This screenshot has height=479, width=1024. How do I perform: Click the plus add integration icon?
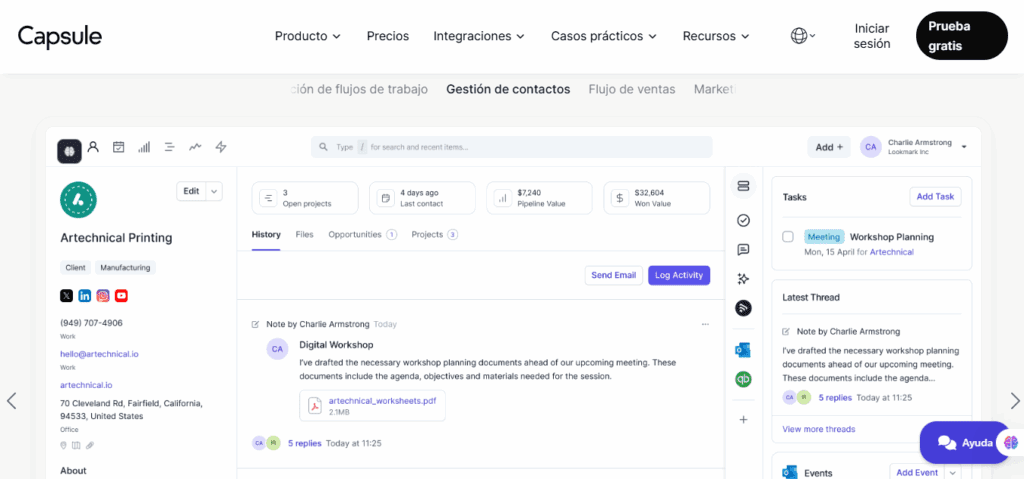(743, 420)
